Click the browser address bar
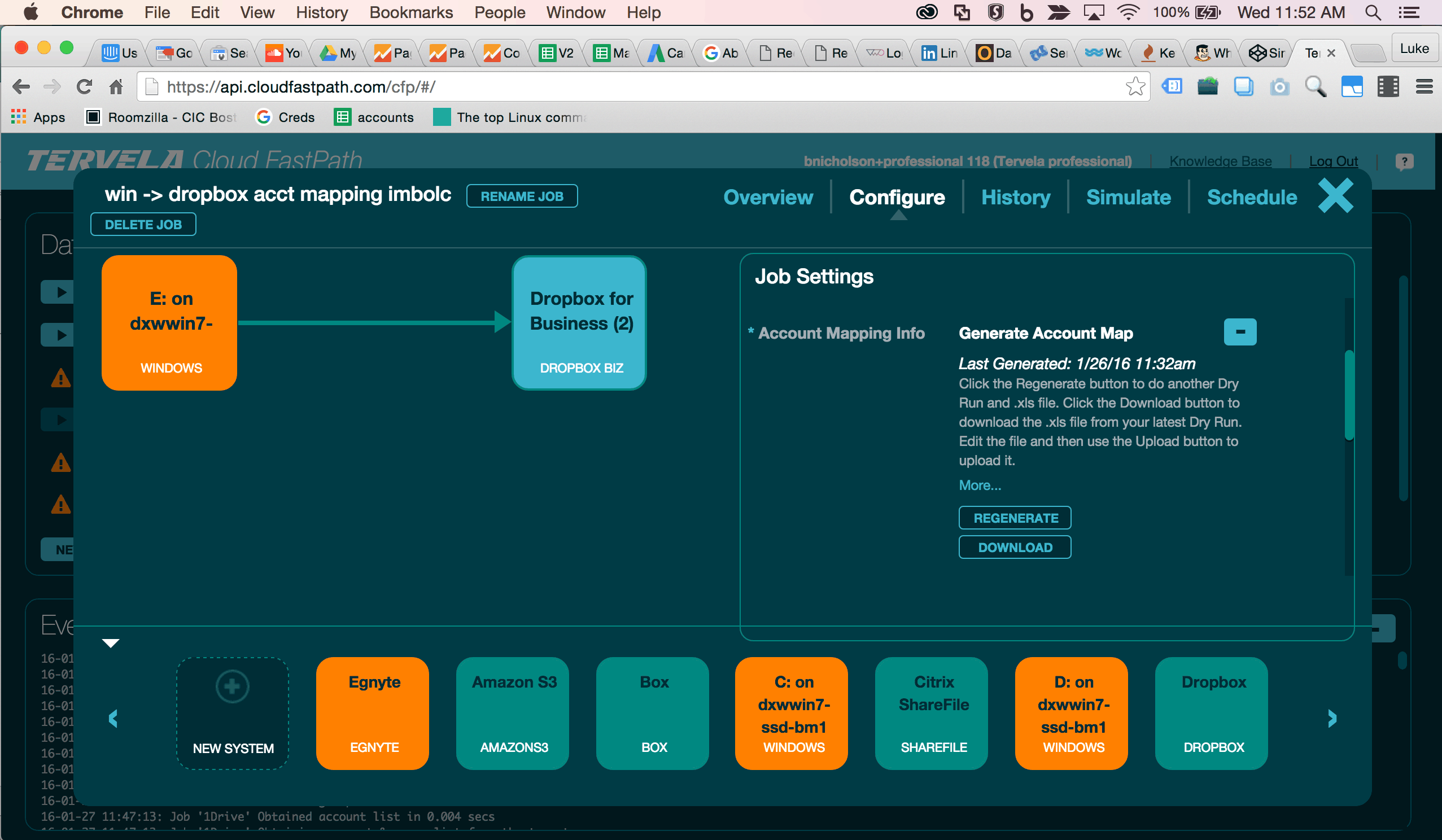1442x840 pixels. [x=400, y=86]
